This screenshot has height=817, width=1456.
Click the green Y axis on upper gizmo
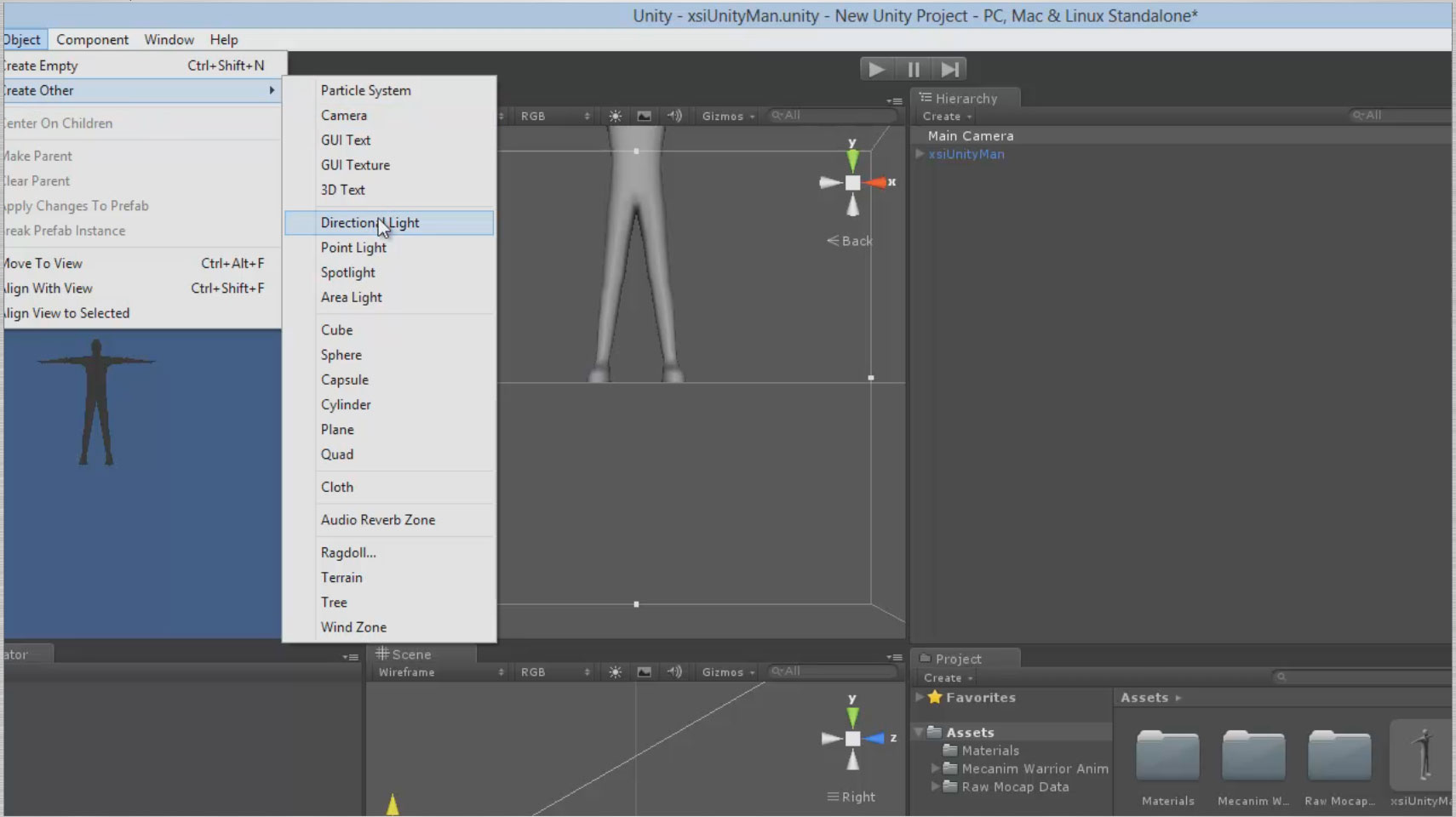[x=852, y=159]
